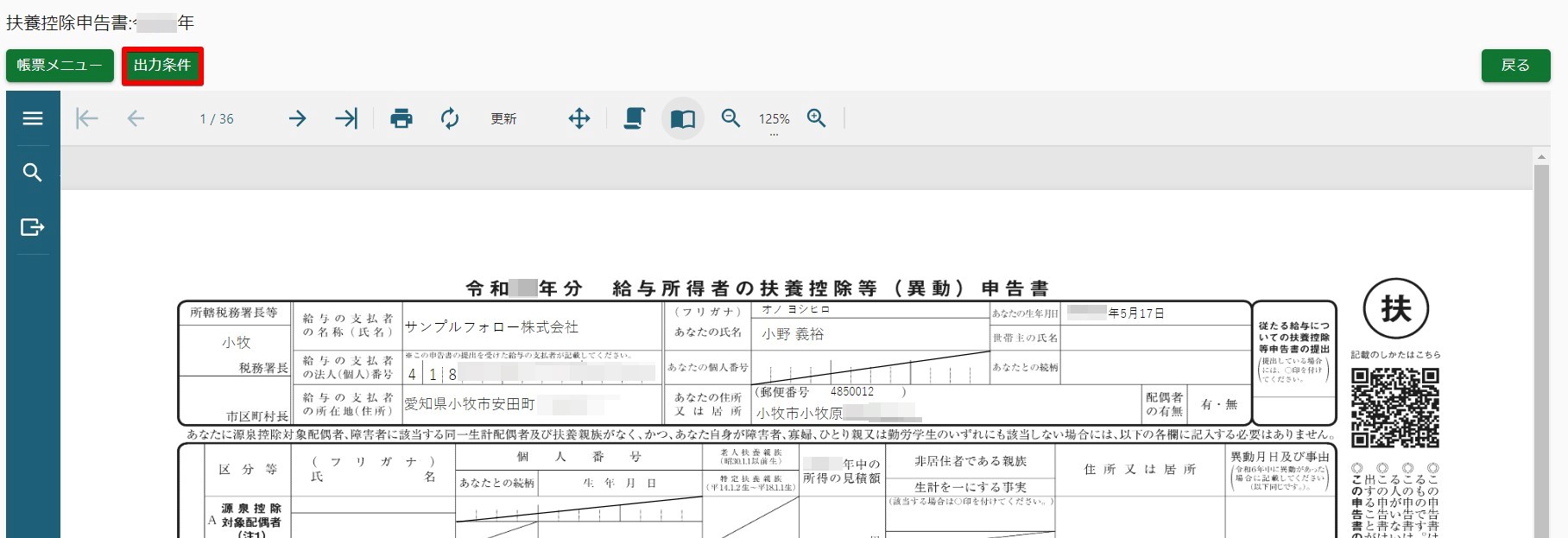Viewport: 1568px width, 538px height.
Task: Click the page number field 1 / 36
Action: (217, 119)
